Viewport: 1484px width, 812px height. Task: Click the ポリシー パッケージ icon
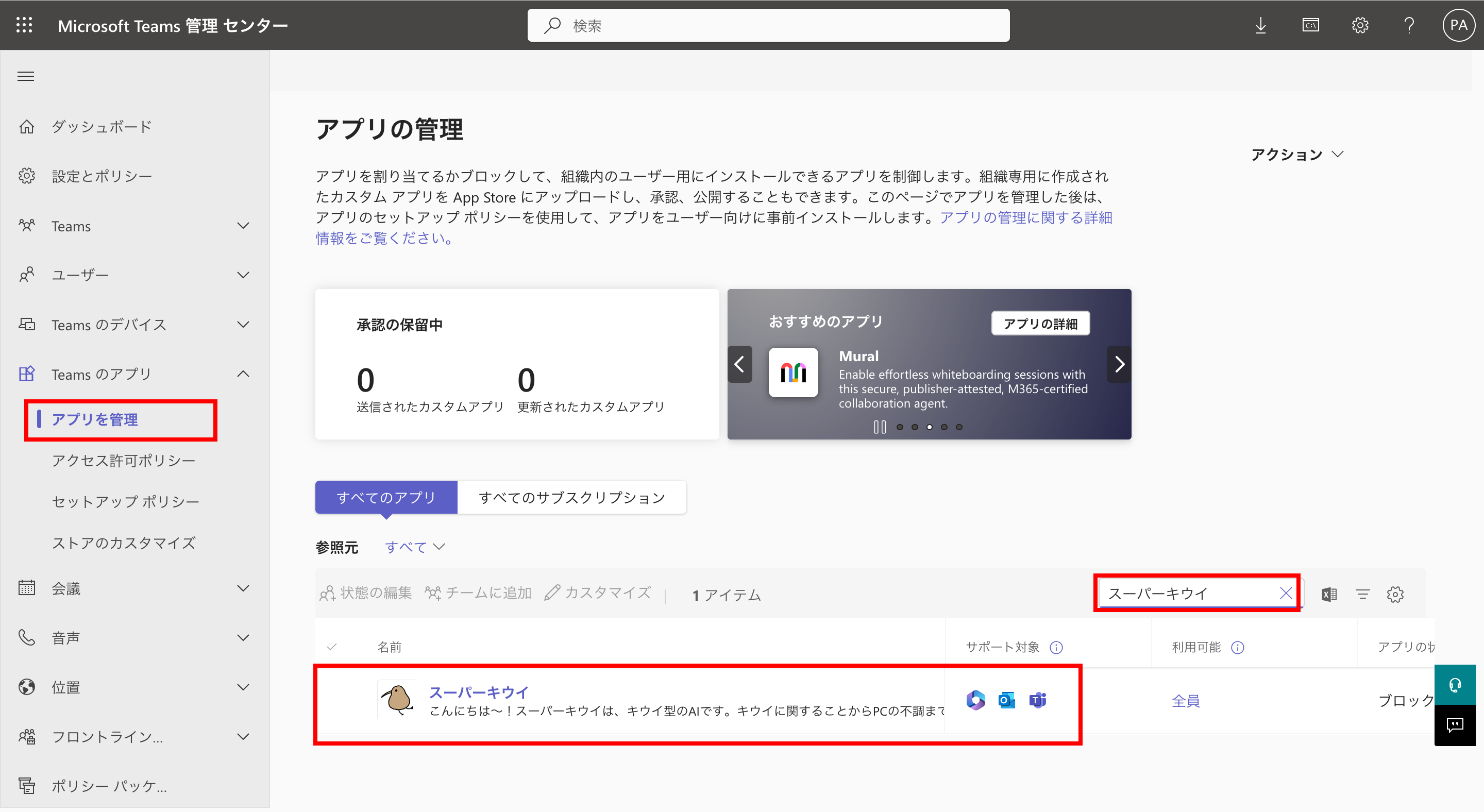coord(26,786)
